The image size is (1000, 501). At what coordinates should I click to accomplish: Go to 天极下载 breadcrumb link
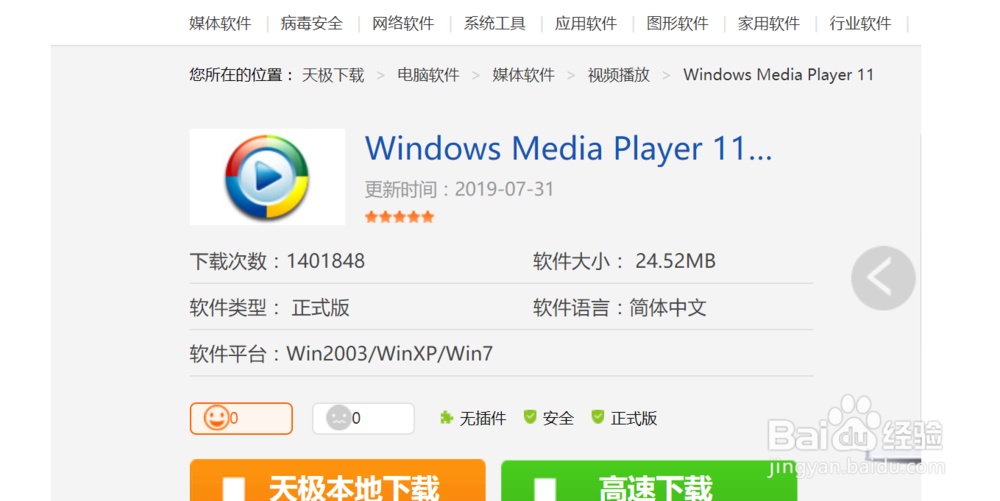coord(333,75)
